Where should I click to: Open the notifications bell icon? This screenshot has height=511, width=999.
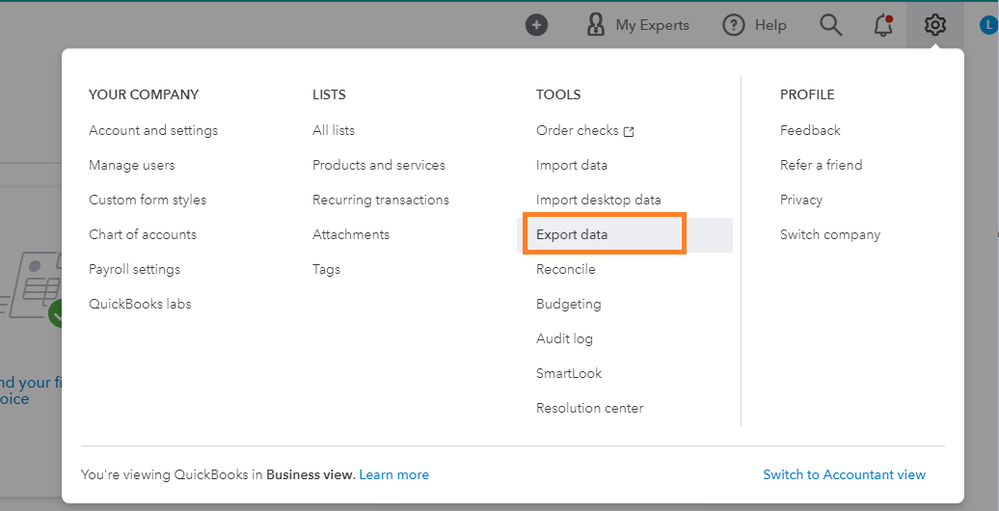click(883, 25)
